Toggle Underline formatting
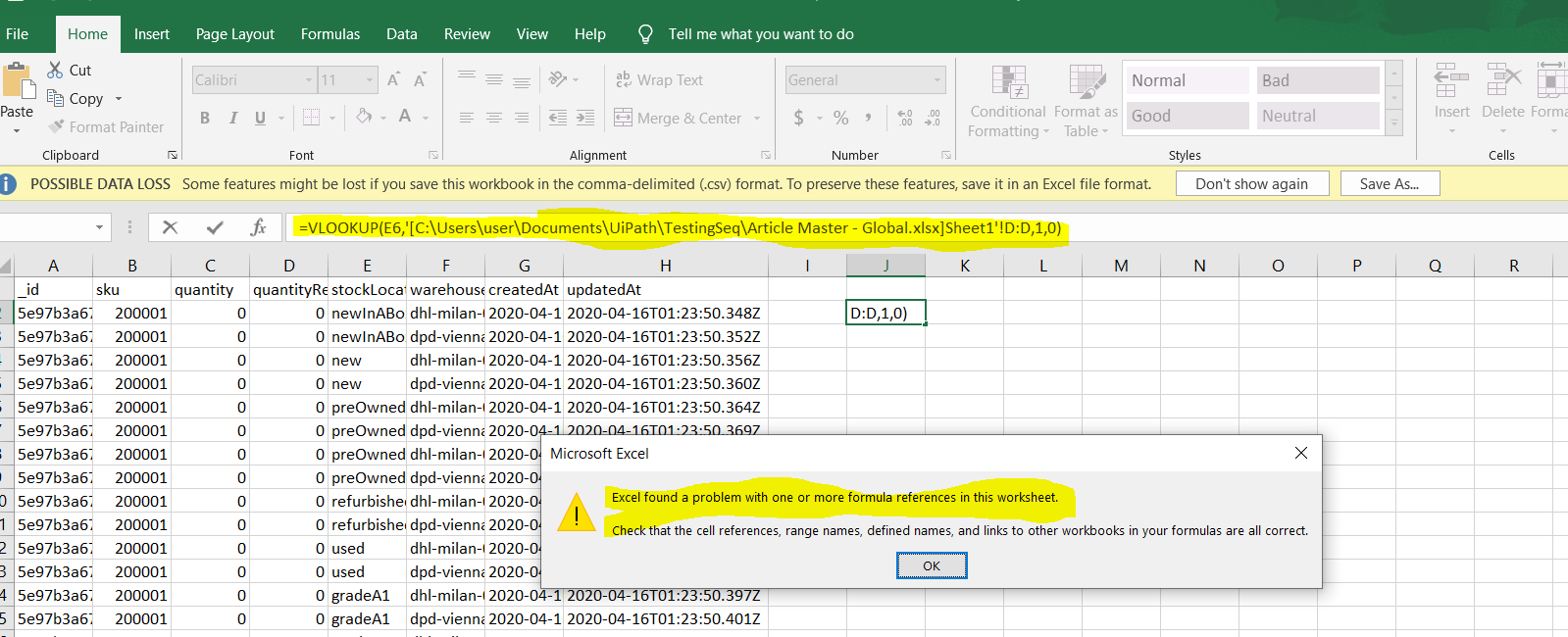 pyautogui.click(x=260, y=118)
